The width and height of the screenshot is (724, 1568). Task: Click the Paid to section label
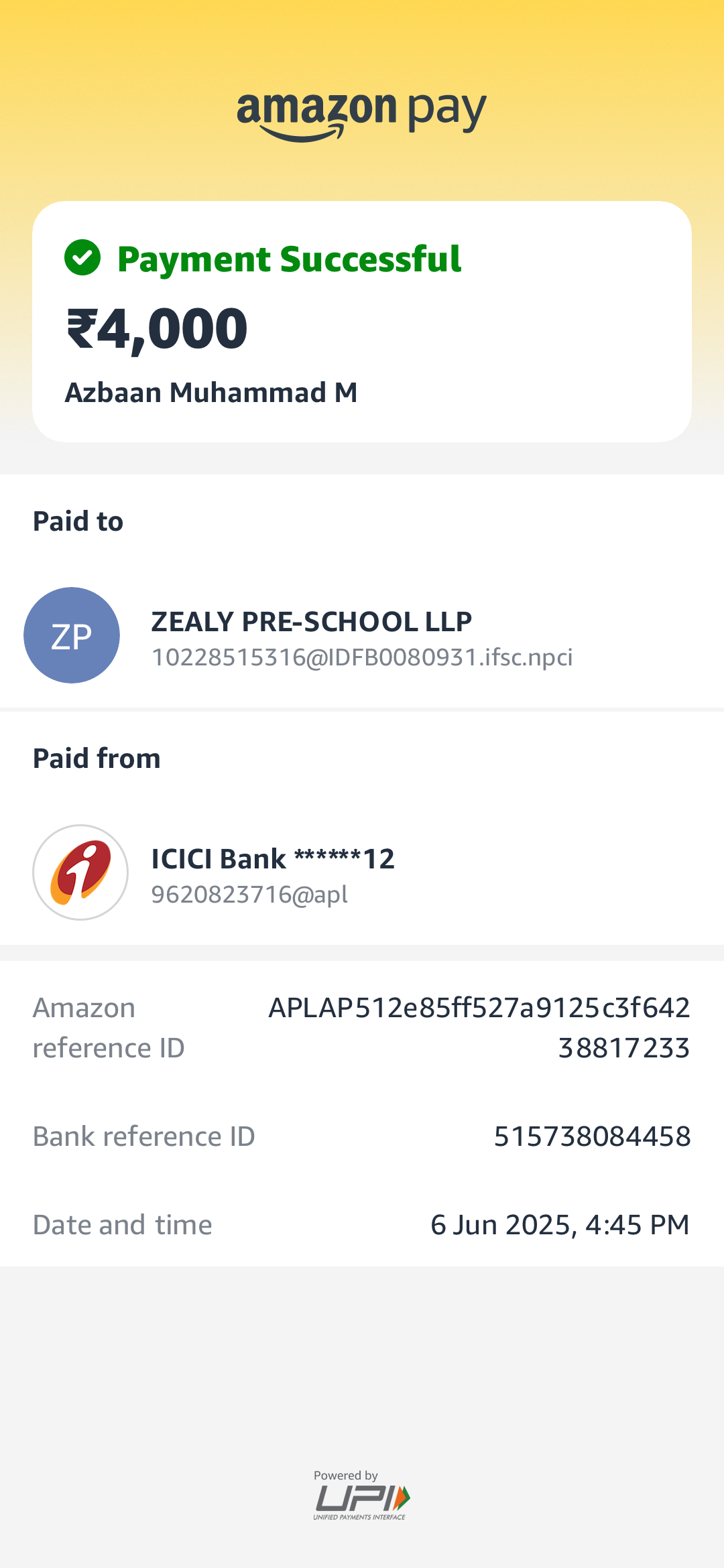pyautogui.click(x=78, y=521)
